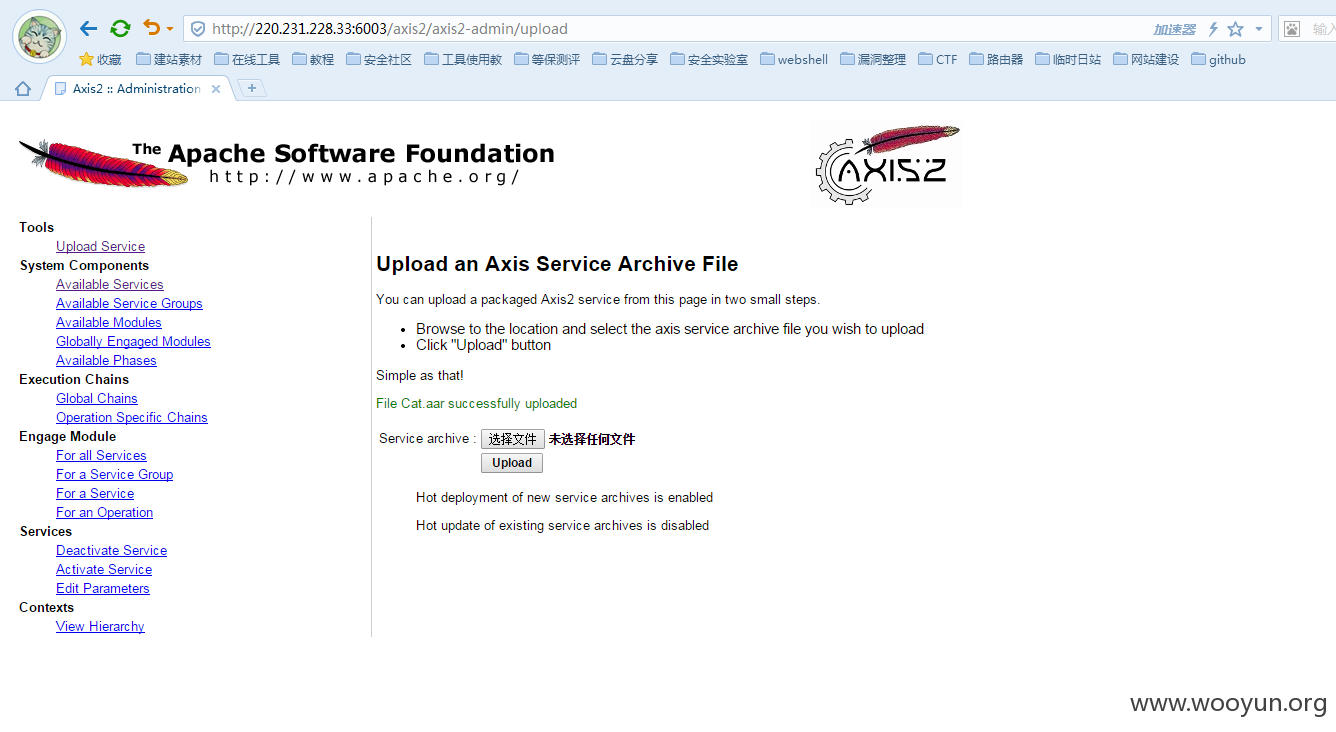Bookmark page with the star icon

pyautogui.click(x=1236, y=29)
